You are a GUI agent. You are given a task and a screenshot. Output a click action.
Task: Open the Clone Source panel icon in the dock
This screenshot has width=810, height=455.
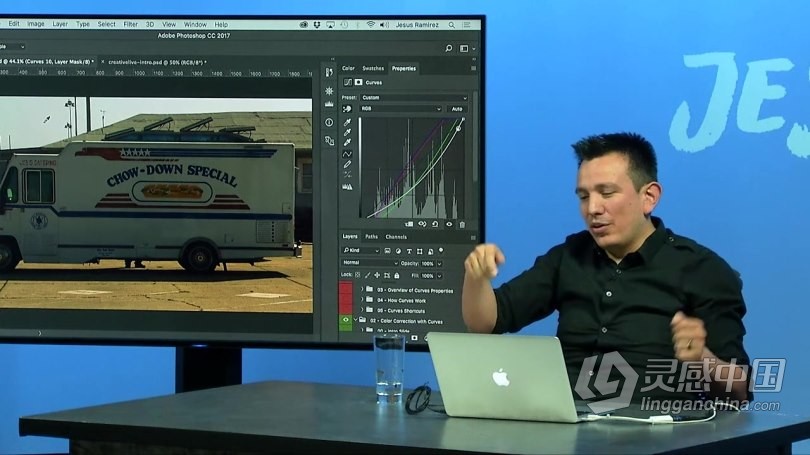tap(329, 140)
